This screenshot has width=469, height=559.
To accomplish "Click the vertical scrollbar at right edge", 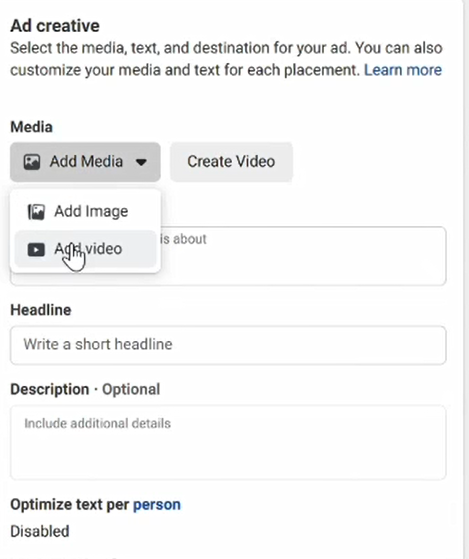I will coord(466,280).
